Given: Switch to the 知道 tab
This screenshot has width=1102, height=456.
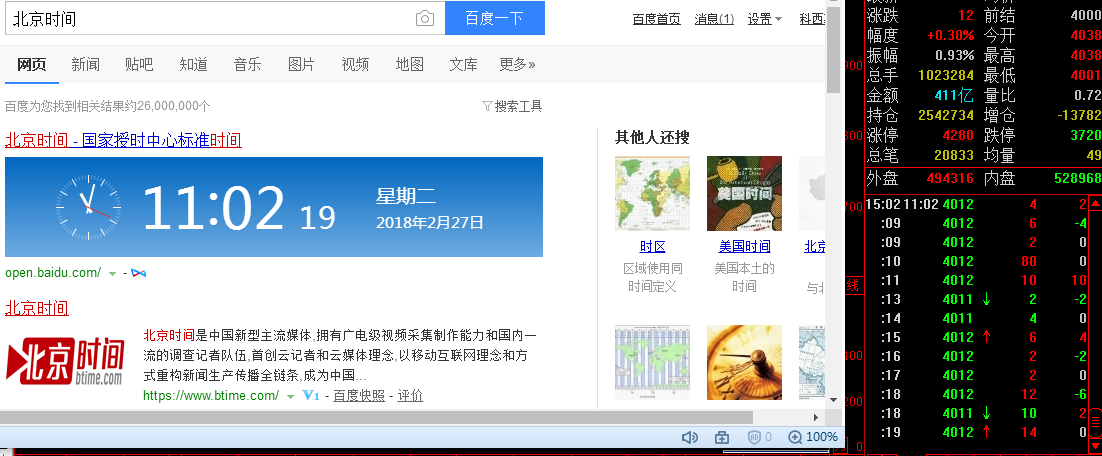Looking at the screenshot, I should (193, 65).
